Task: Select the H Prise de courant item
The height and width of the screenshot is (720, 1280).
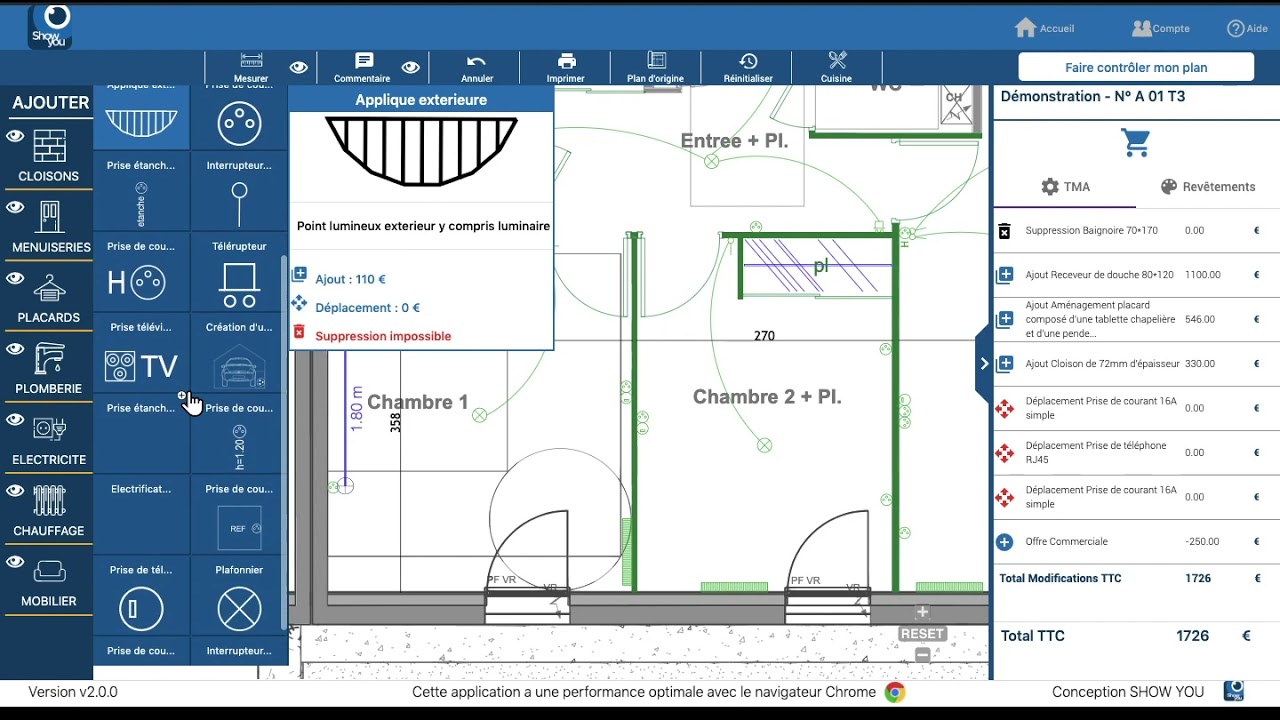Action: pos(141,273)
